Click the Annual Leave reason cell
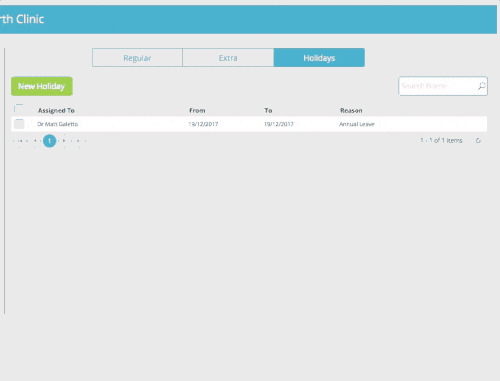Screen dimensions: 500x381 click(x=357, y=124)
